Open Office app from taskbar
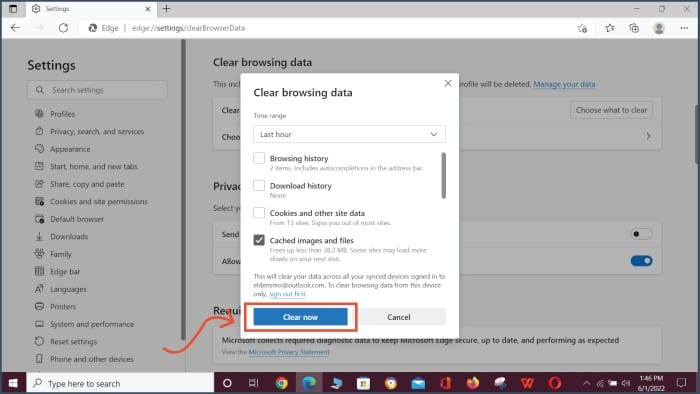Viewport: 700px width, 394px height. click(x=446, y=383)
